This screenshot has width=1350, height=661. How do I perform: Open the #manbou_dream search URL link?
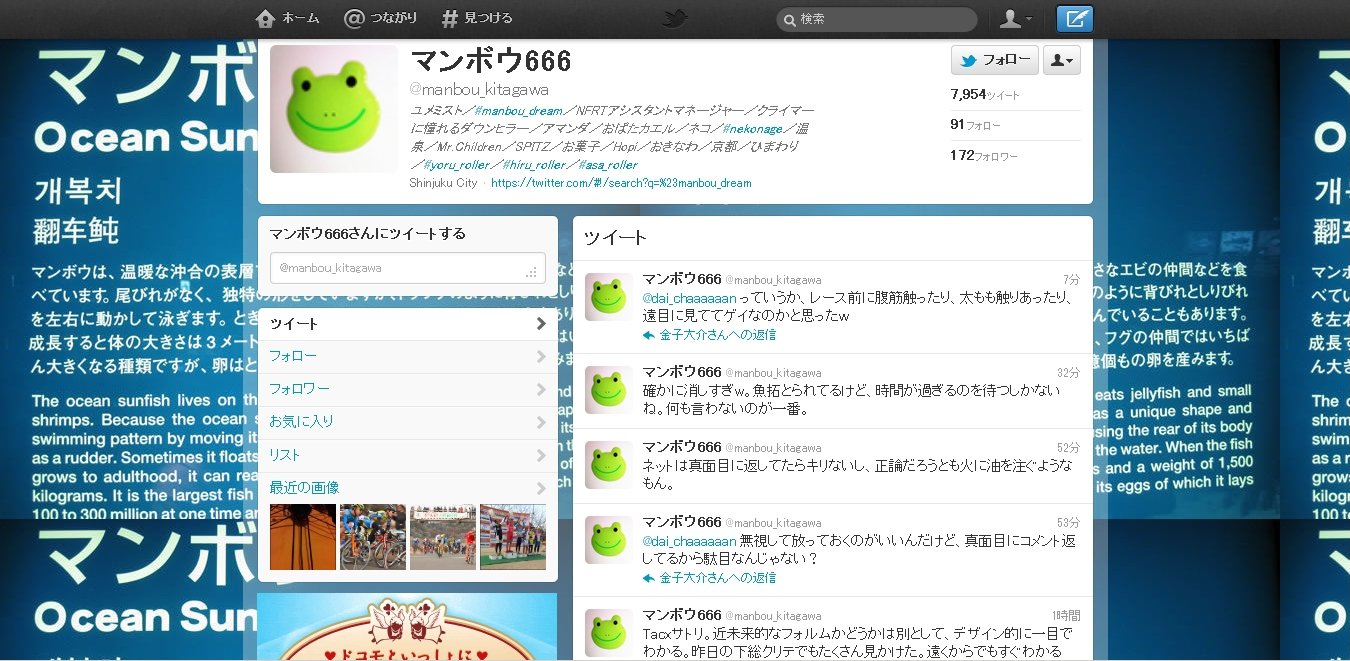point(621,184)
